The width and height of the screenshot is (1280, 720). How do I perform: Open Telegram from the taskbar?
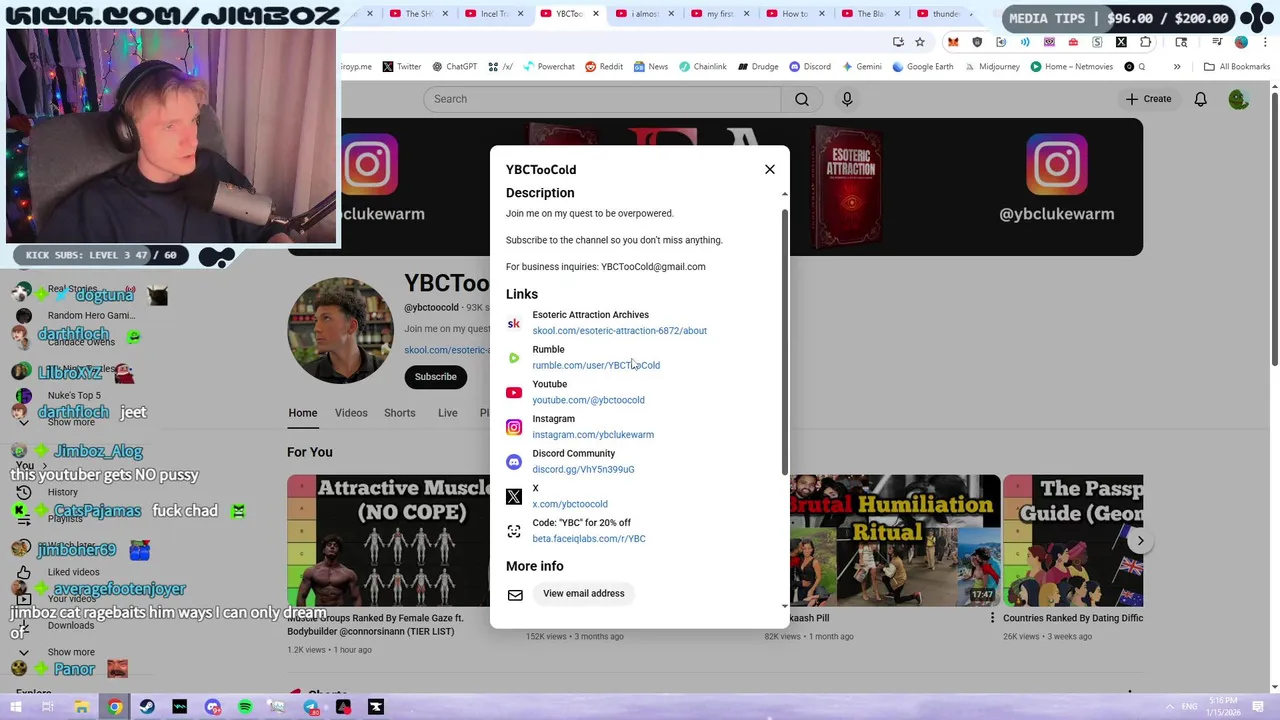pyautogui.click(x=311, y=707)
